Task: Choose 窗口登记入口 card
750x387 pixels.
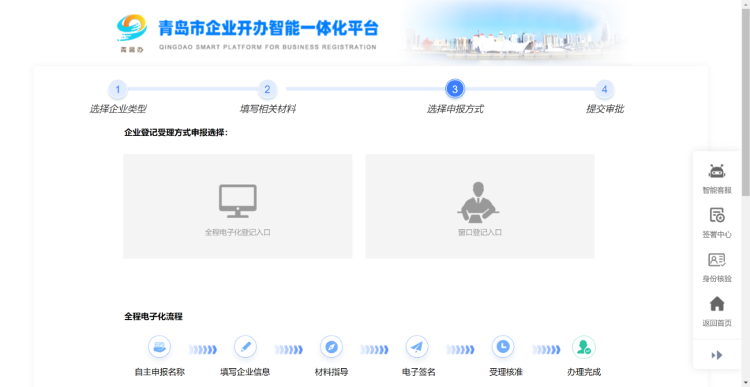Action: 480,206
